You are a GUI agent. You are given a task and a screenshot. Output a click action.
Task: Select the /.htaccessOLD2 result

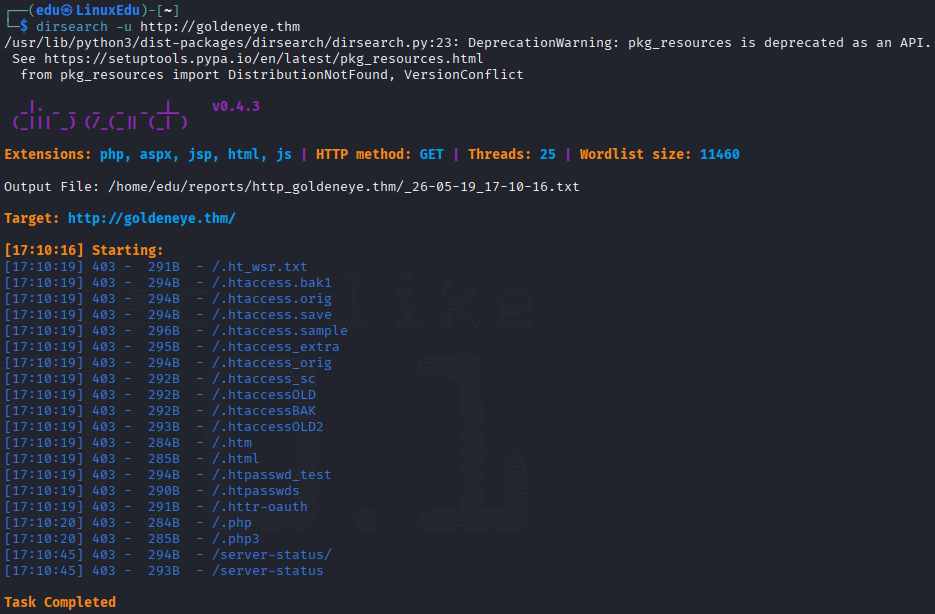[267, 427]
